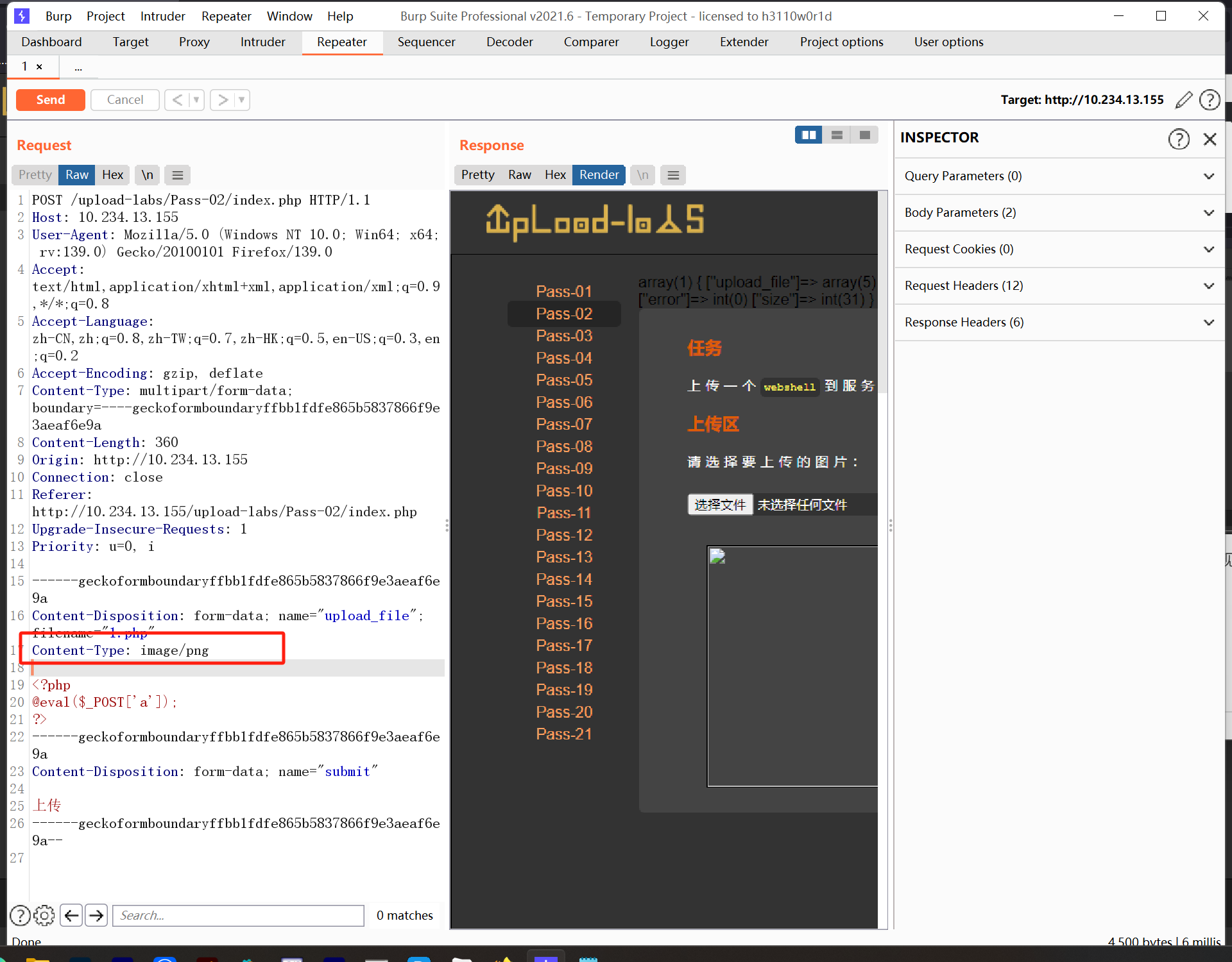Open Inspector help icon
Image resolution: width=1232 pixels, height=962 pixels.
[x=1178, y=139]
